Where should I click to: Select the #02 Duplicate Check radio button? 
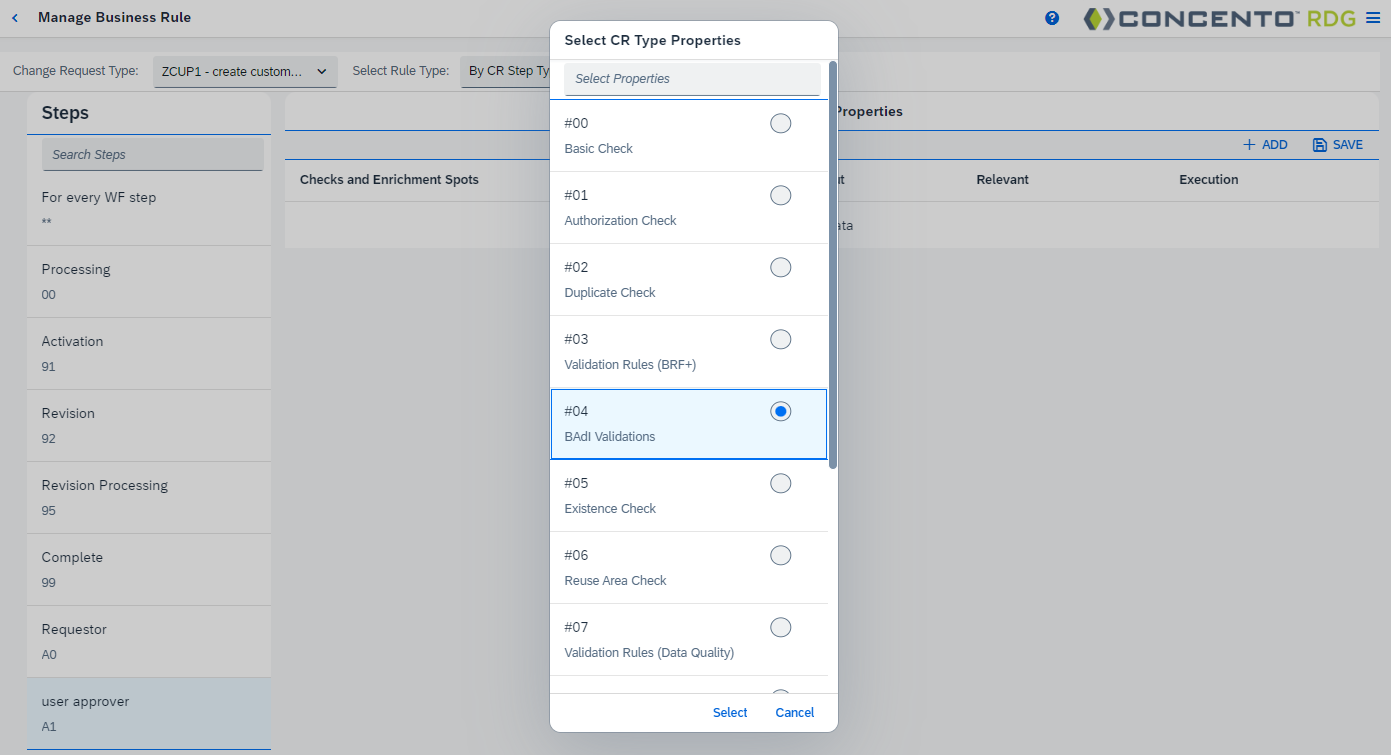pyautogui.click(x=780, y=267)
